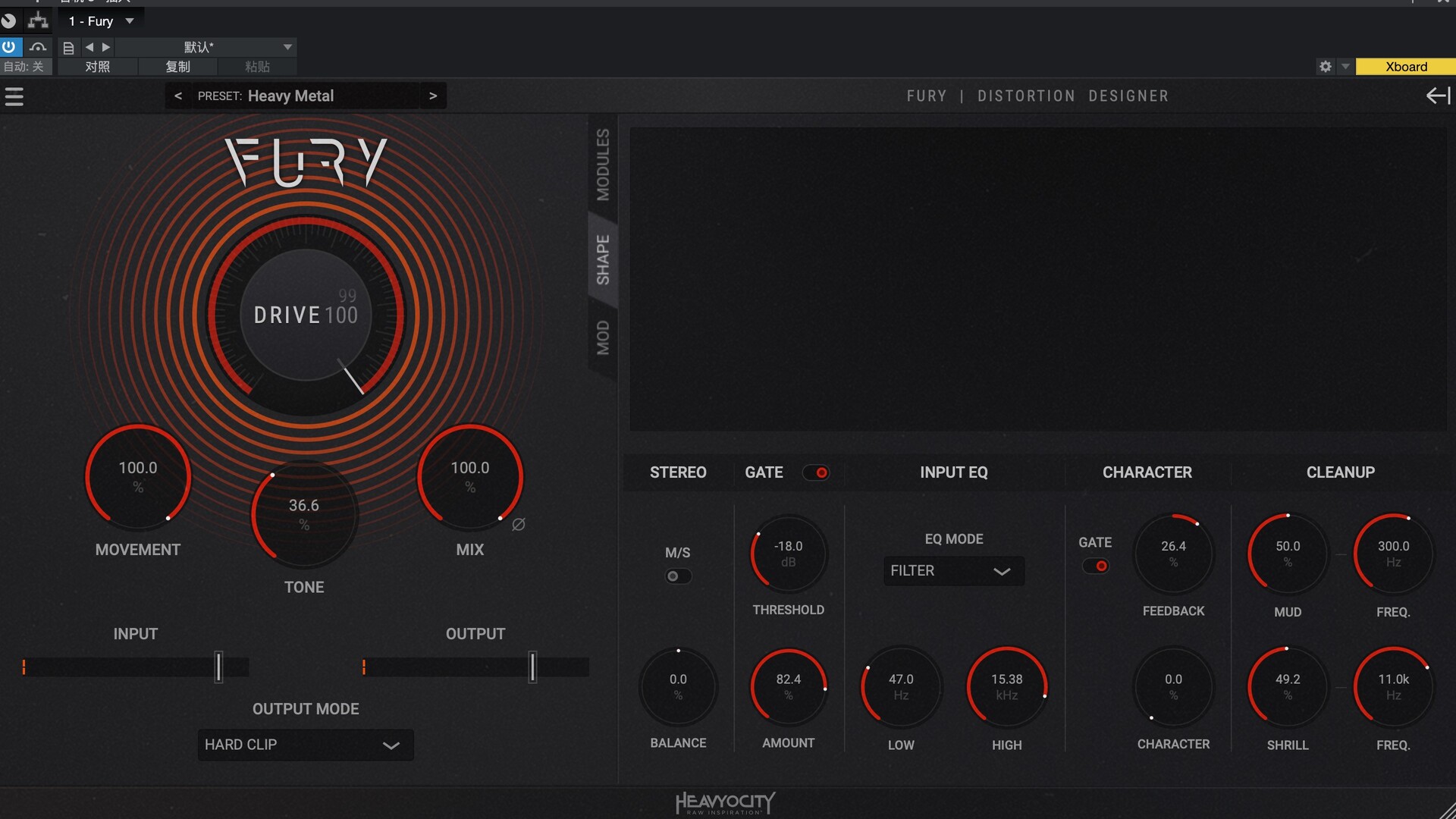The width and height of the screenshot is (1456, 819).
Task: Click the Input EQ section header
Action: tap(953, 472)
